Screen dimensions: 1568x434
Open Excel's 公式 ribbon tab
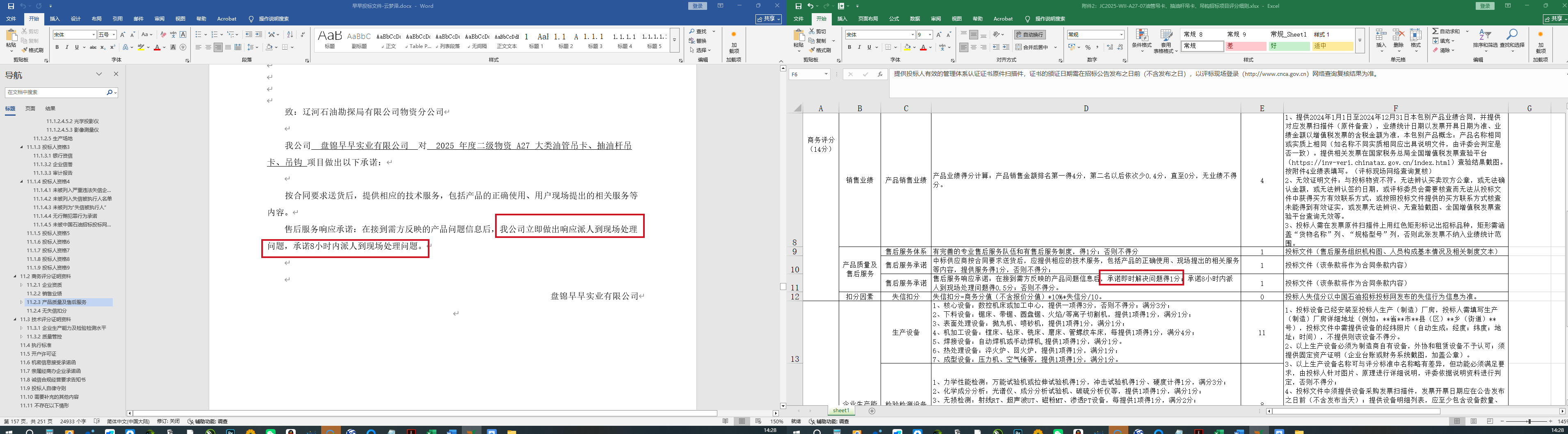(x=894, y=19)
